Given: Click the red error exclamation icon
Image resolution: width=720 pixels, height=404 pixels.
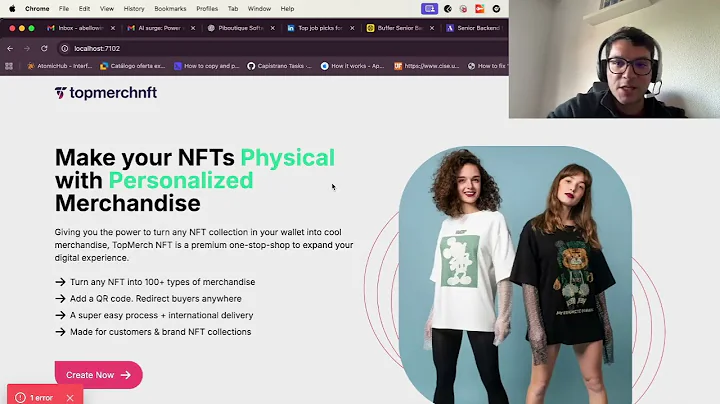Looking at the screenshot, I should pyautogui.click(x=20, y=398).
